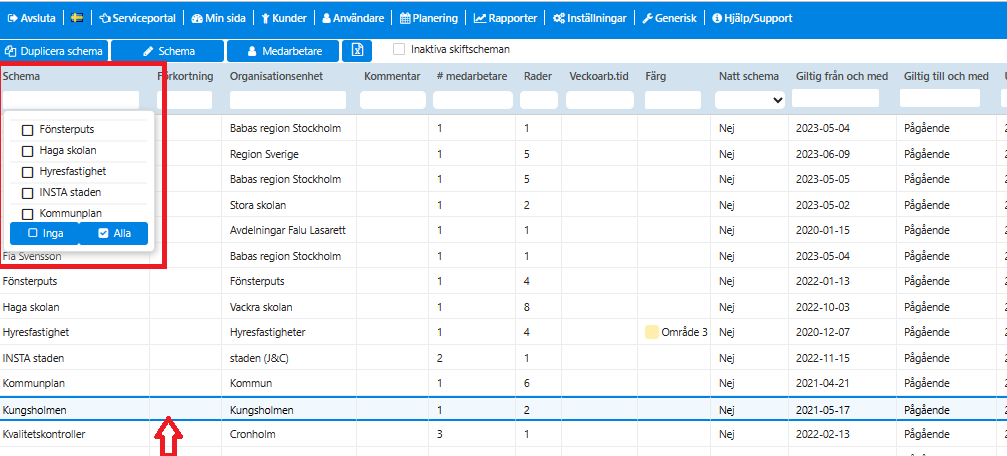This screenshot has height=456, width=1007.
Task: Open the Användare menu
Action: tap(353, 18)
